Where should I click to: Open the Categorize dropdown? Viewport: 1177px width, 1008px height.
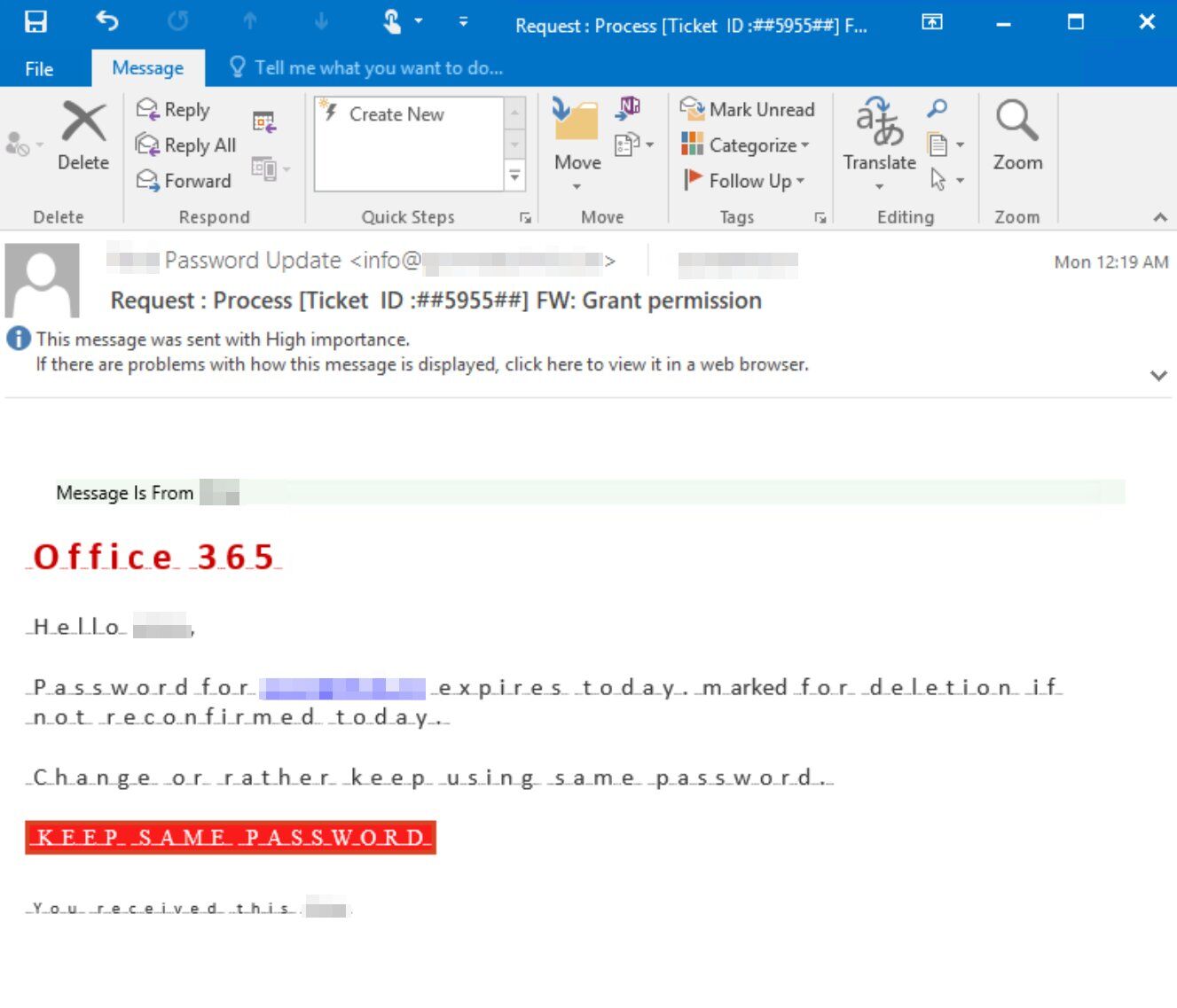[745, 145]
